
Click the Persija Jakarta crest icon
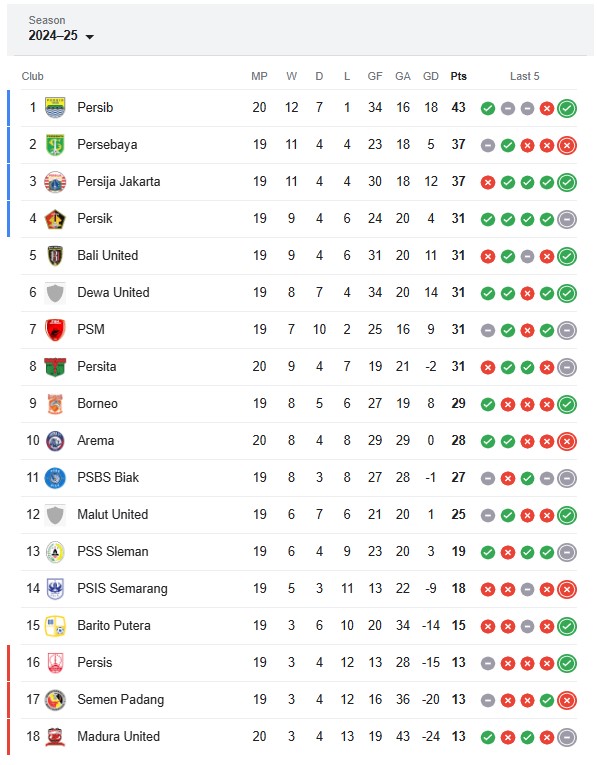(55, 181)
